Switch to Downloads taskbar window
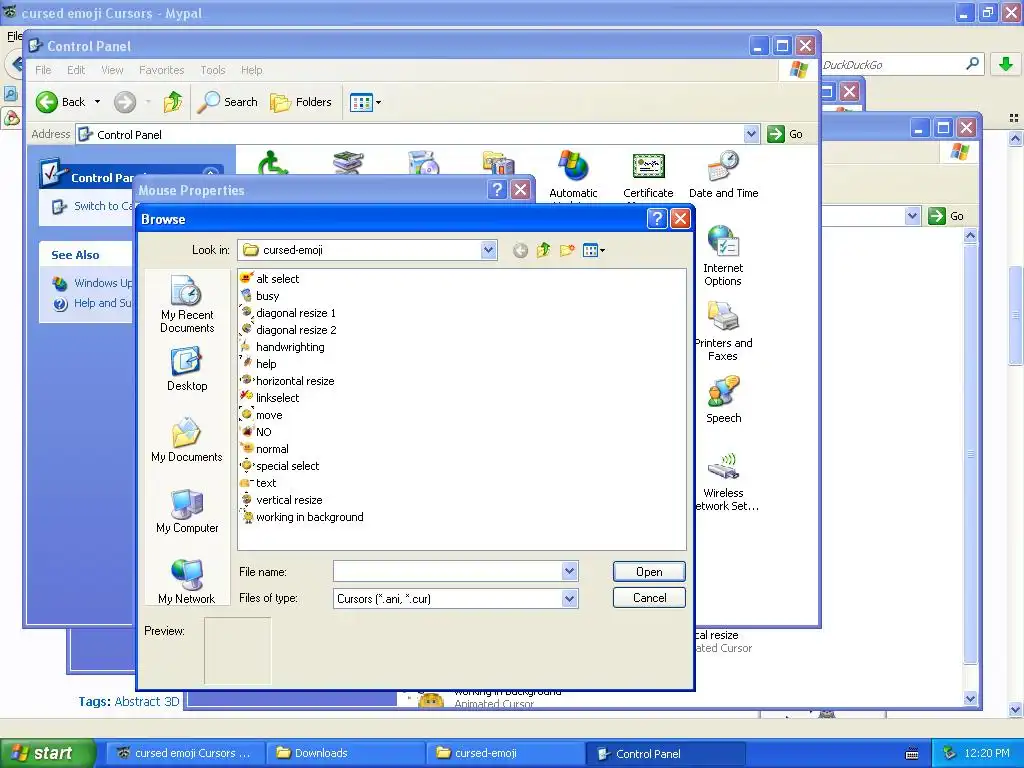This screenshot has width=1024, height=768. point(346,753)
